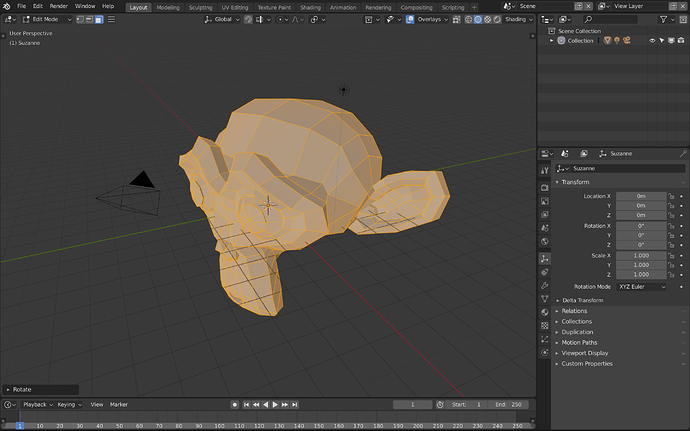Open timeline Marker menu

coord(119,405)
